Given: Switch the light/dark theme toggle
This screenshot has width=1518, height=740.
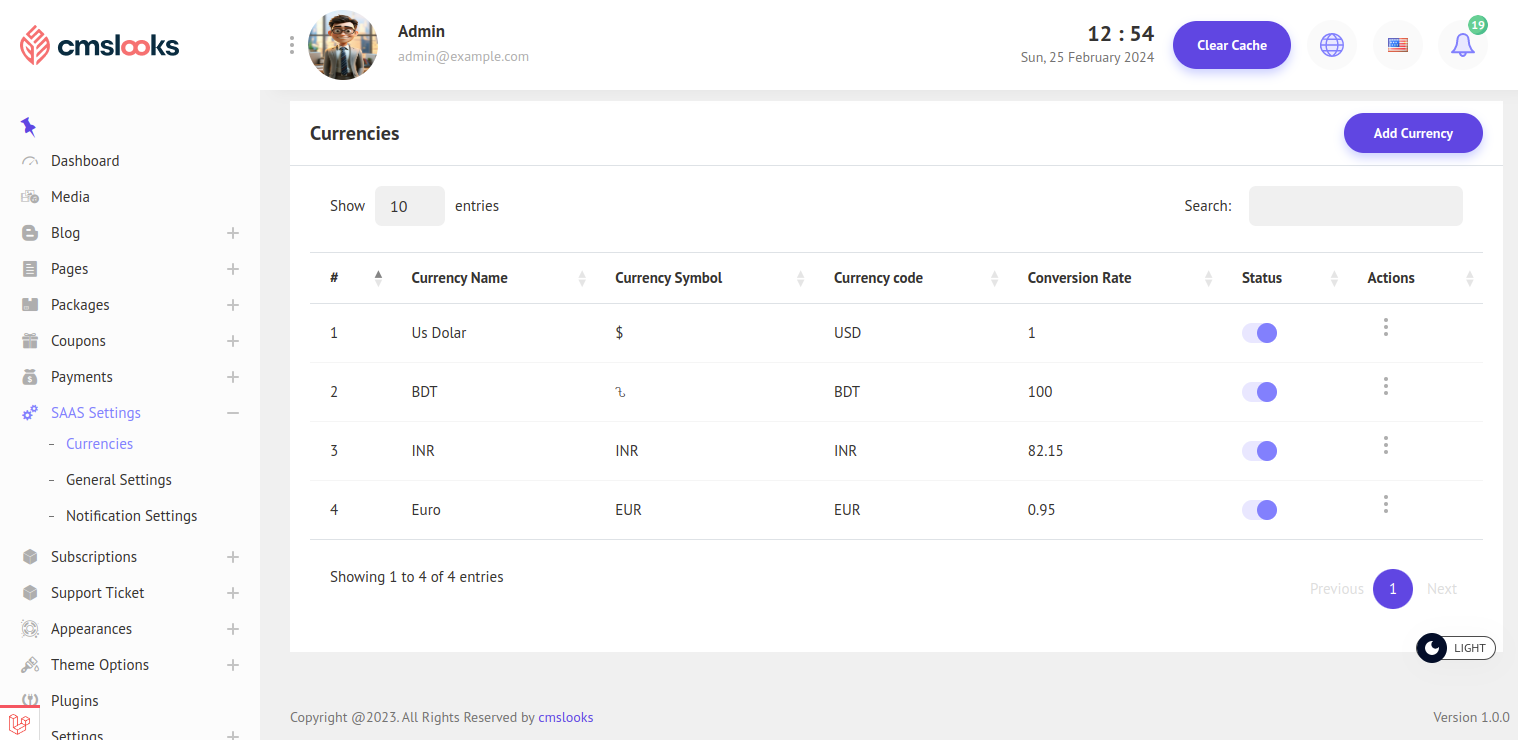Looking at the screenshot, I should 1455,648.
